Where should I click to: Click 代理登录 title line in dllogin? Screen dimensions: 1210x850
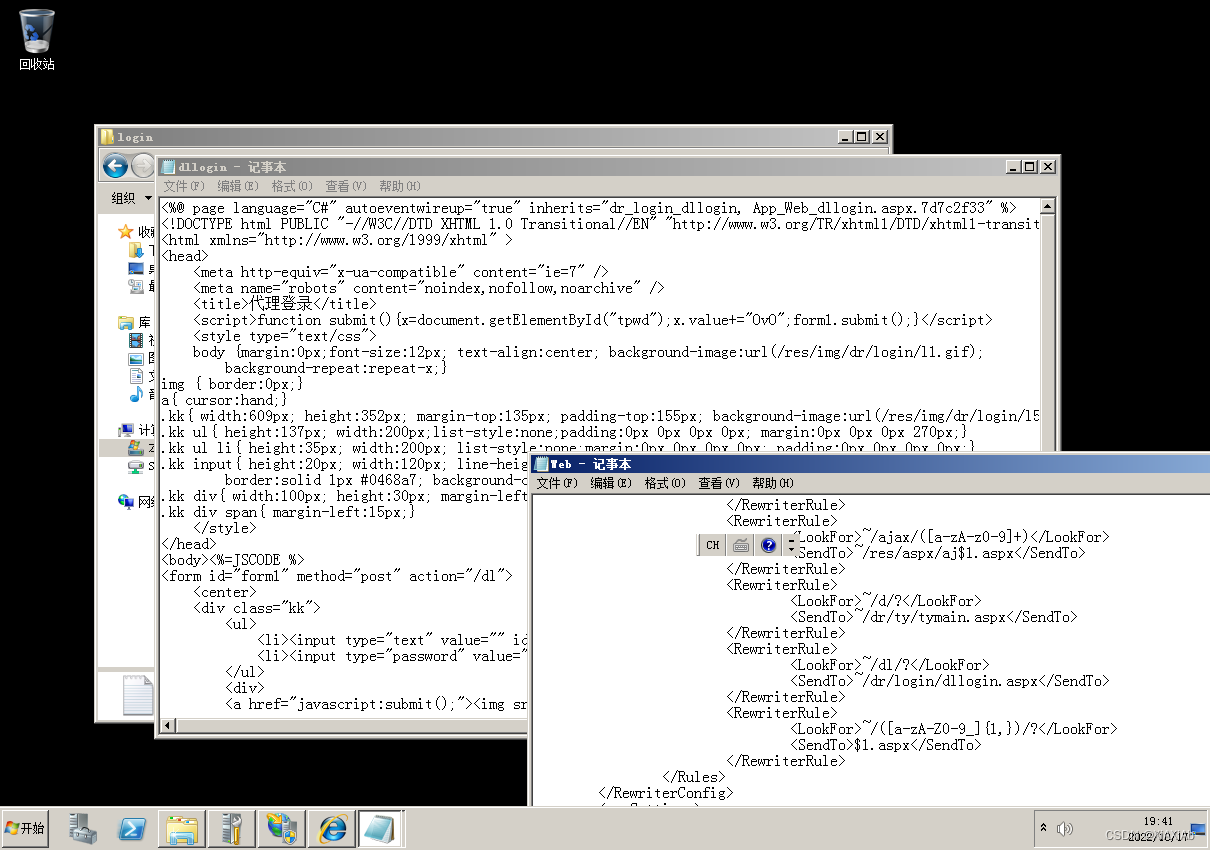(285, 304)
